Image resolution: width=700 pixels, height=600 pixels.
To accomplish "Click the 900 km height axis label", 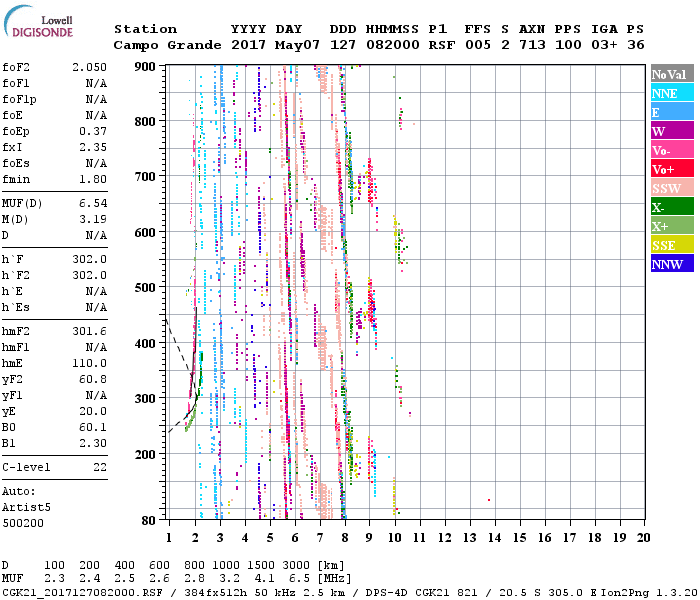I will pyautogui.click(x=147, y=66).
